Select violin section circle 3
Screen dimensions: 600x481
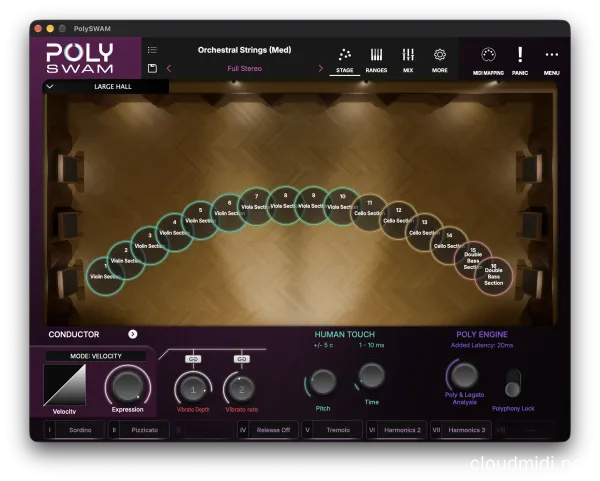point(150,245)
